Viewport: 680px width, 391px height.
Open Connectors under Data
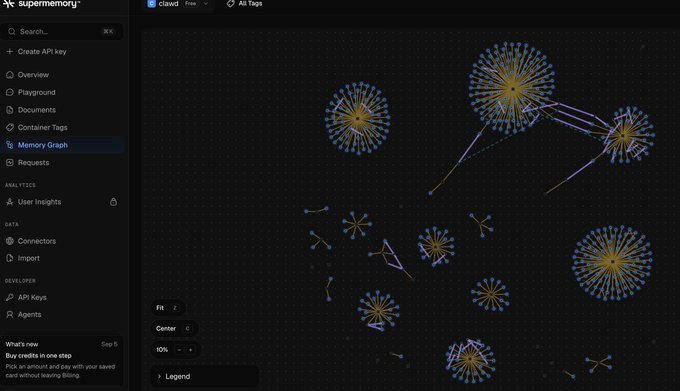(63, 241)
